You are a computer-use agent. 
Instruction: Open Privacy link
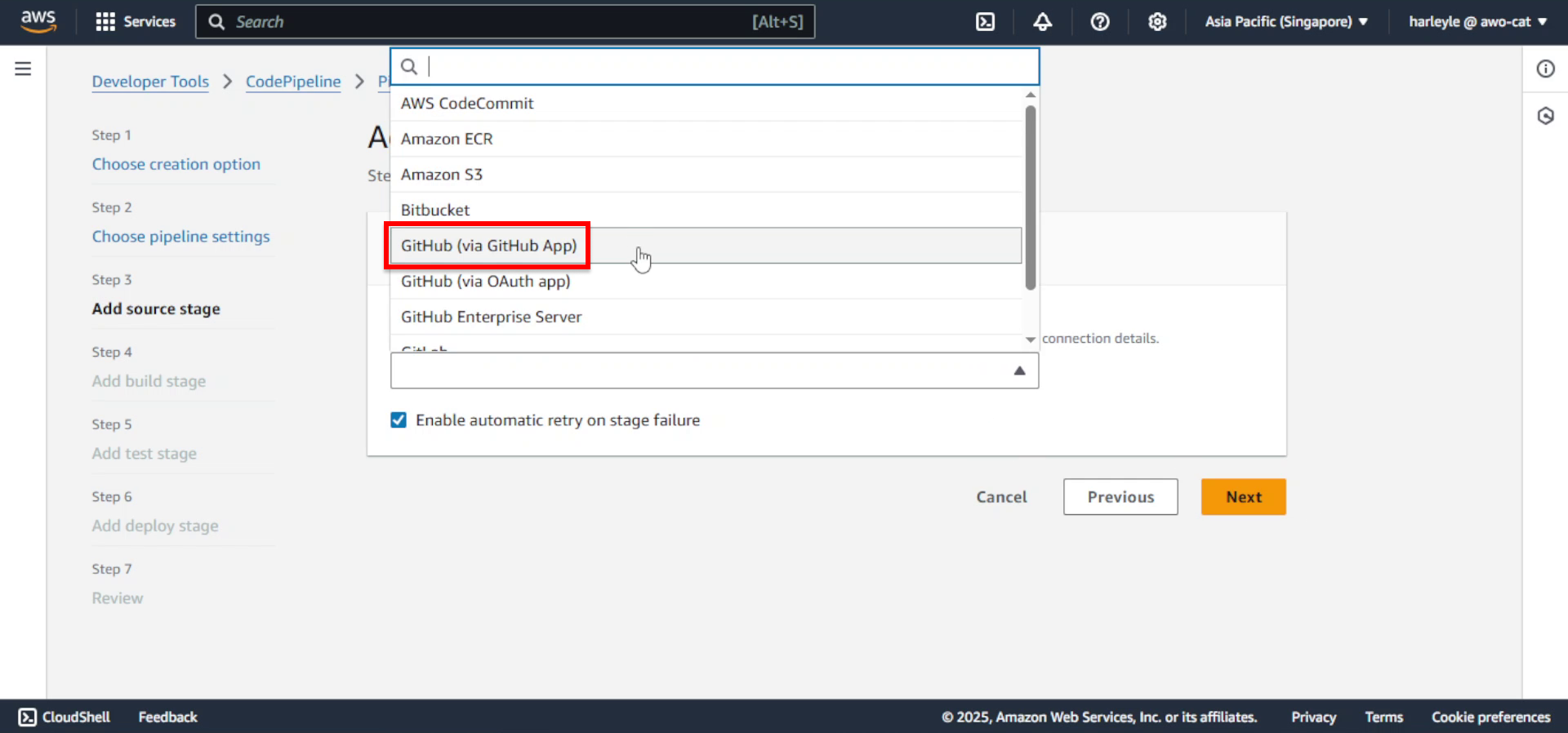click(x=1313, y=717)
